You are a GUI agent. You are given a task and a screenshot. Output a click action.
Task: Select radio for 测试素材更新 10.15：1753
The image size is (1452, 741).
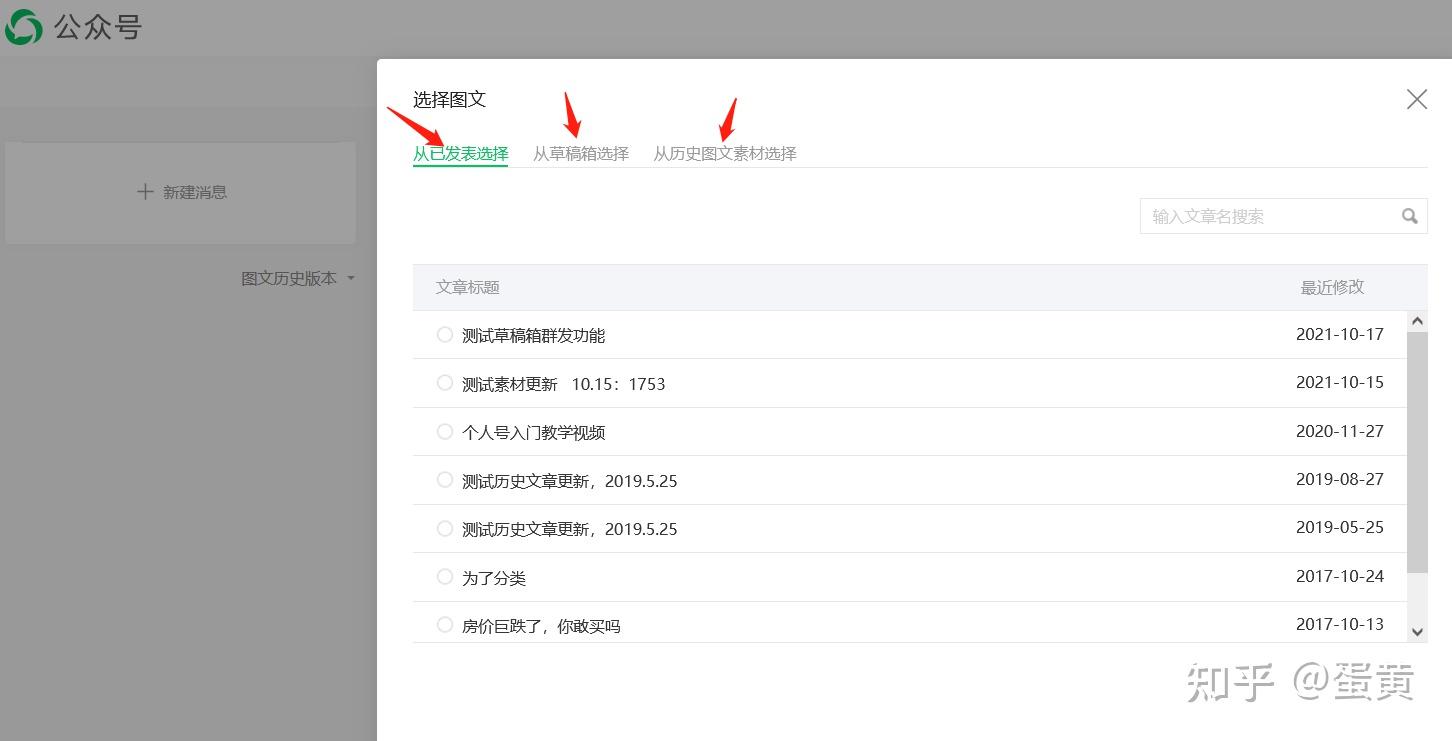click(x=445, y=383)
